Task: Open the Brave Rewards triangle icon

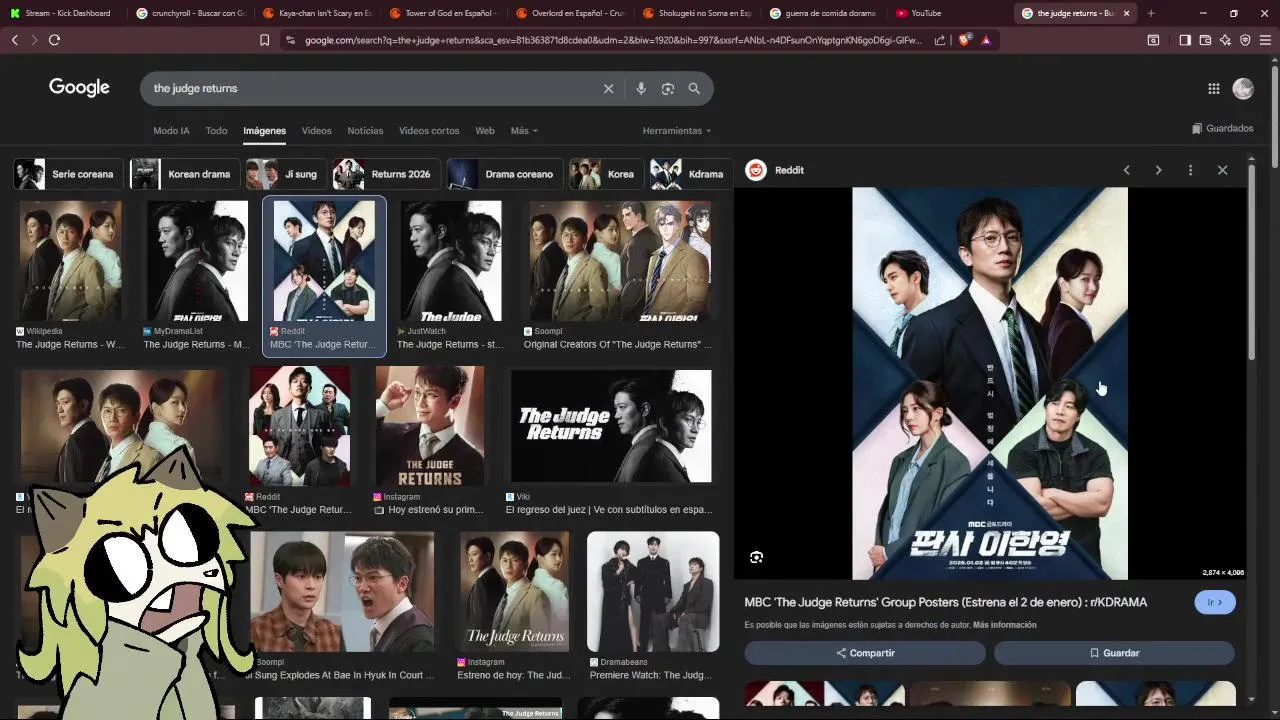Action: pos(986,40)
